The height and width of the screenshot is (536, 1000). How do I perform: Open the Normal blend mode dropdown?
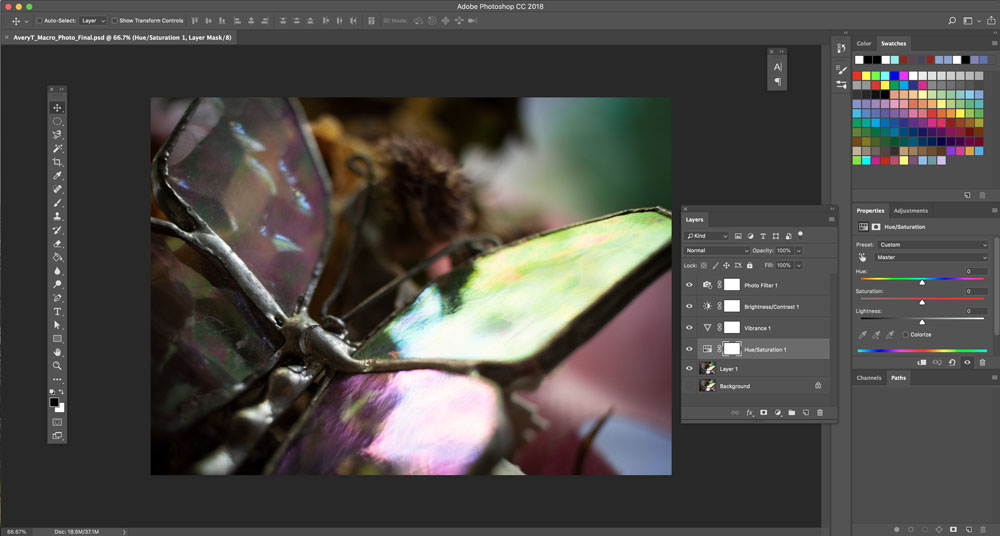coord(716,251)
